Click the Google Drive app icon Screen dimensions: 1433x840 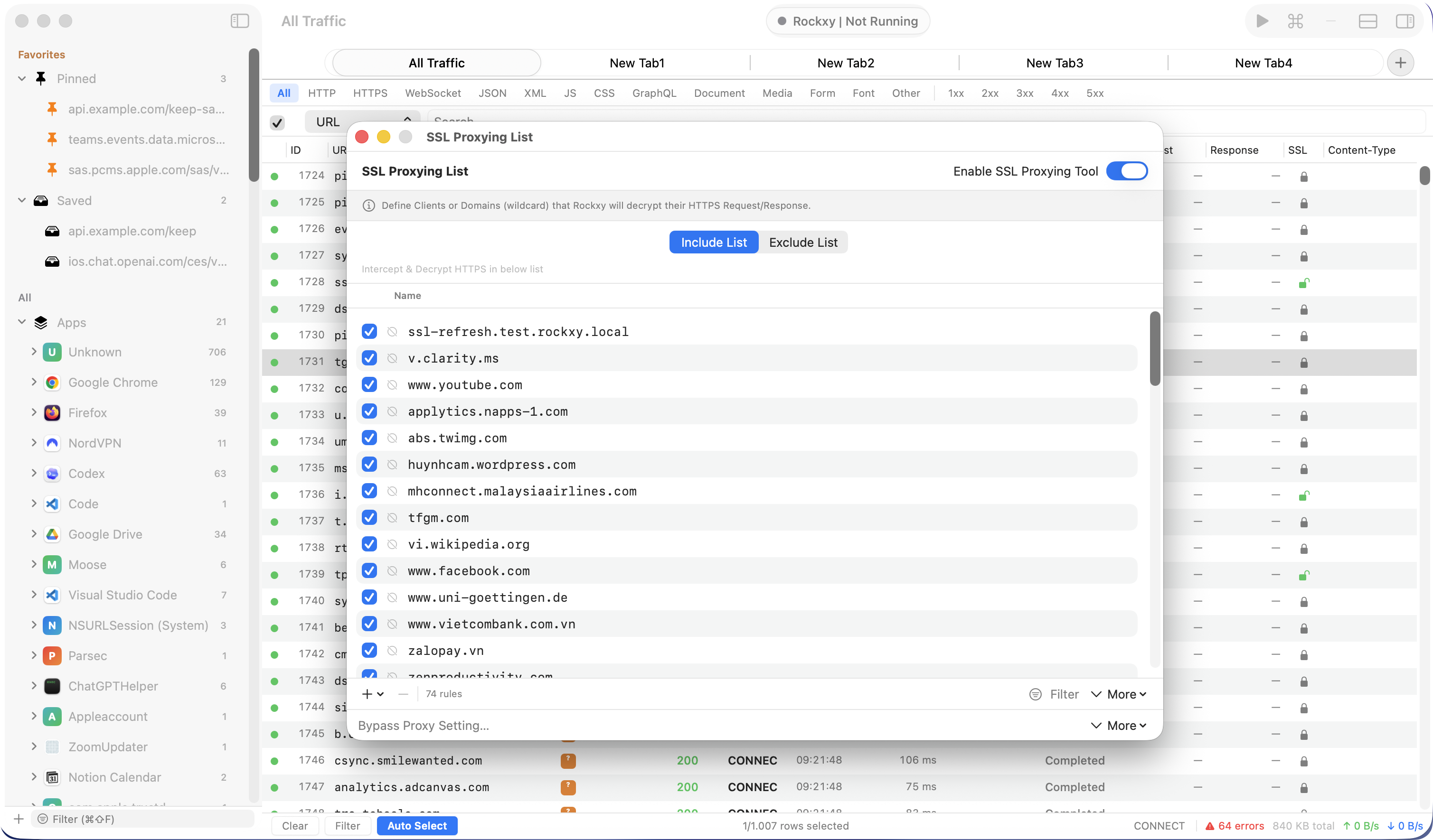pyautogui.click(x=52, y=534)
